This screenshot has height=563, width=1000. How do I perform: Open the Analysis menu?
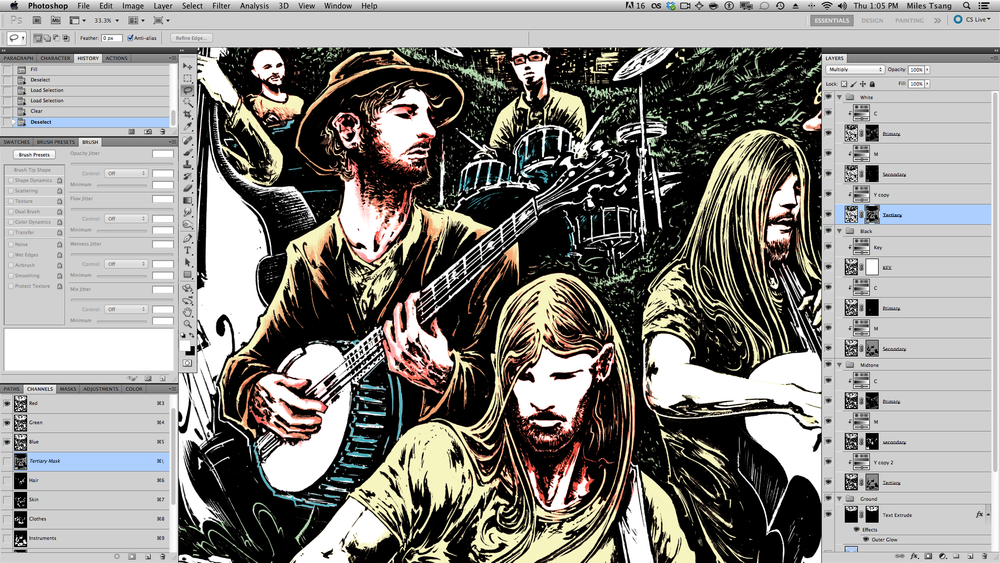[254, 6]
